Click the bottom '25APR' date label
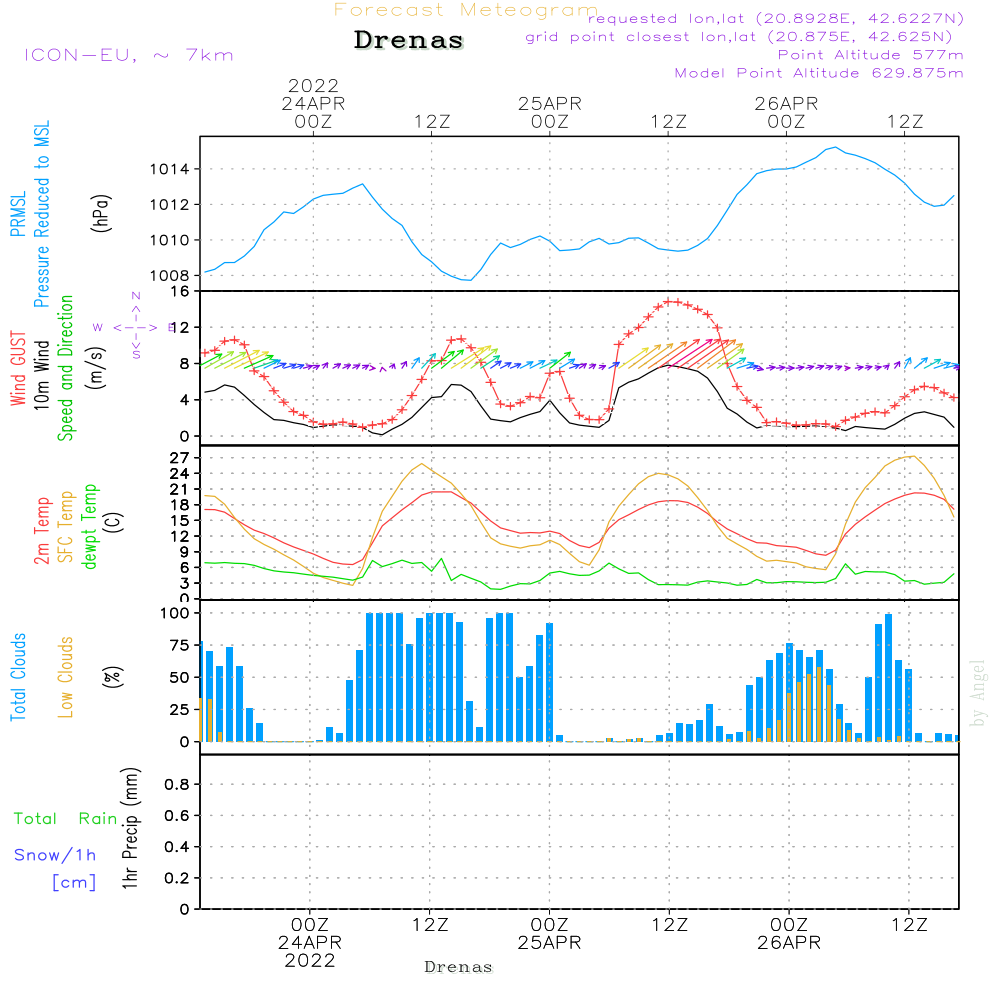 click(549, 943)
